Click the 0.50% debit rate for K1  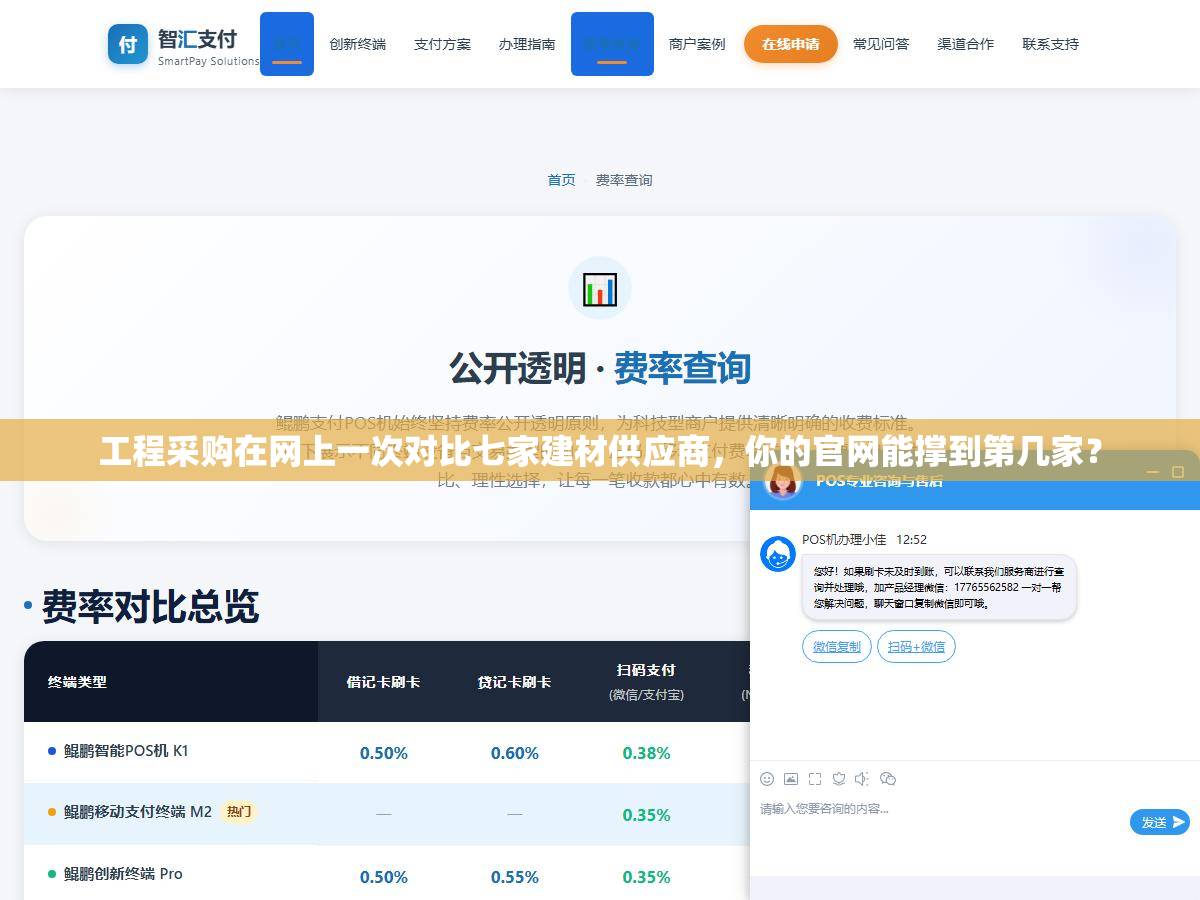[x=384, y=753]
